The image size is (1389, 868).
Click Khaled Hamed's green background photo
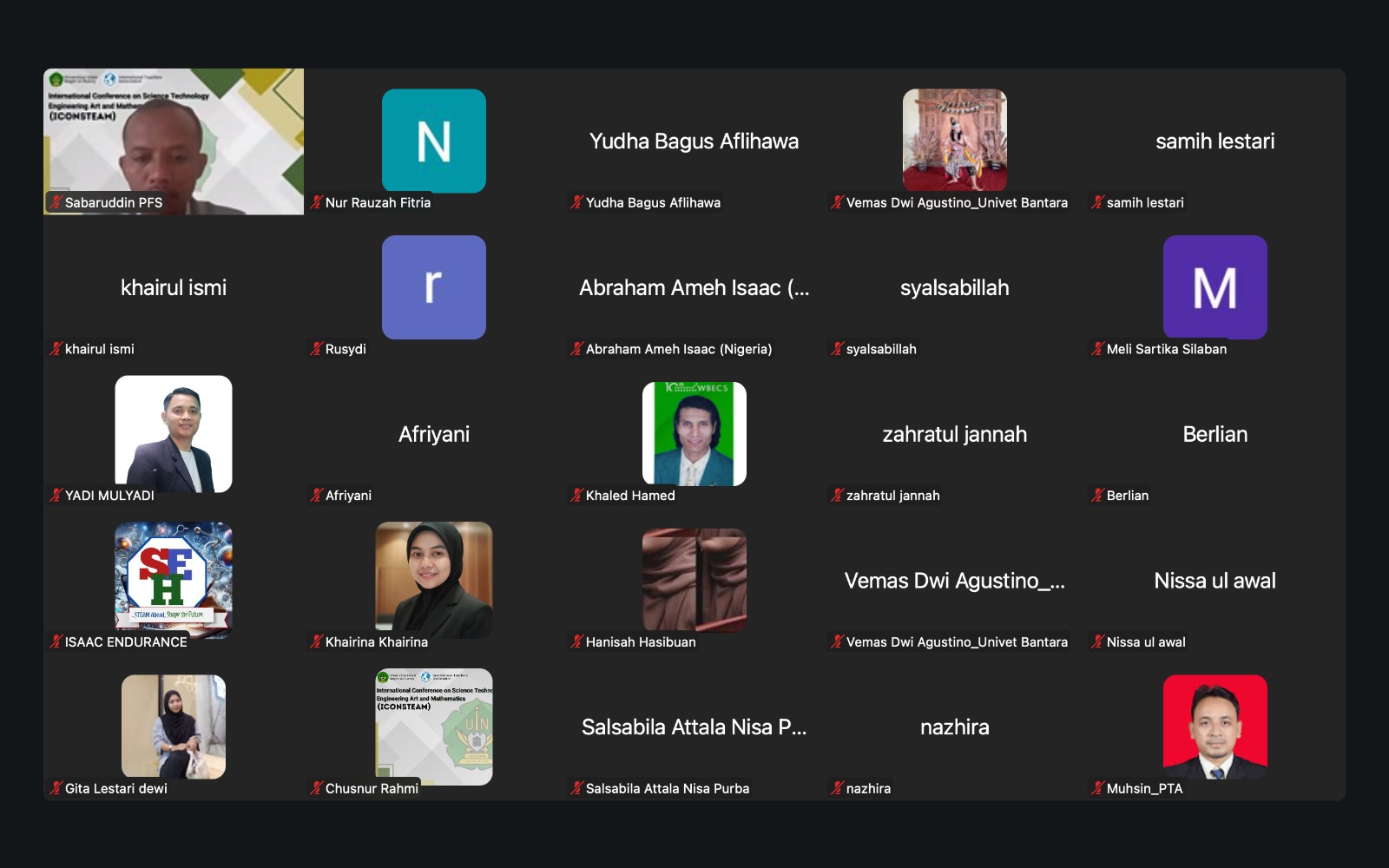[694, 433]
